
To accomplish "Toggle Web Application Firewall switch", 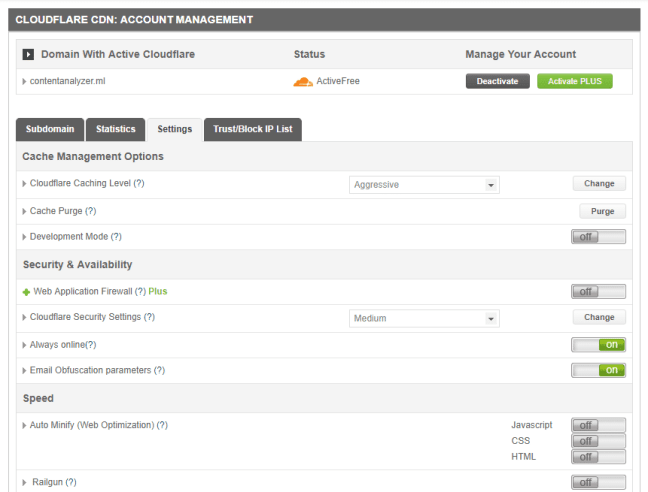I will click(598, 292).
